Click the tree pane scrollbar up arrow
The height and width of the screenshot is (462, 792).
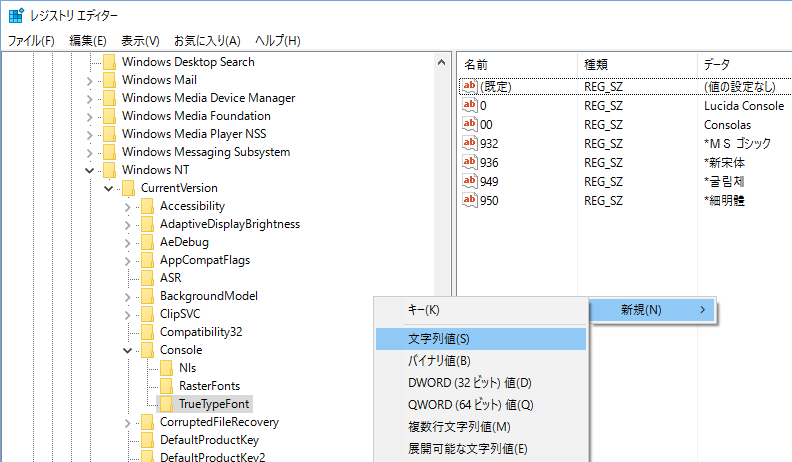point(441,62)
